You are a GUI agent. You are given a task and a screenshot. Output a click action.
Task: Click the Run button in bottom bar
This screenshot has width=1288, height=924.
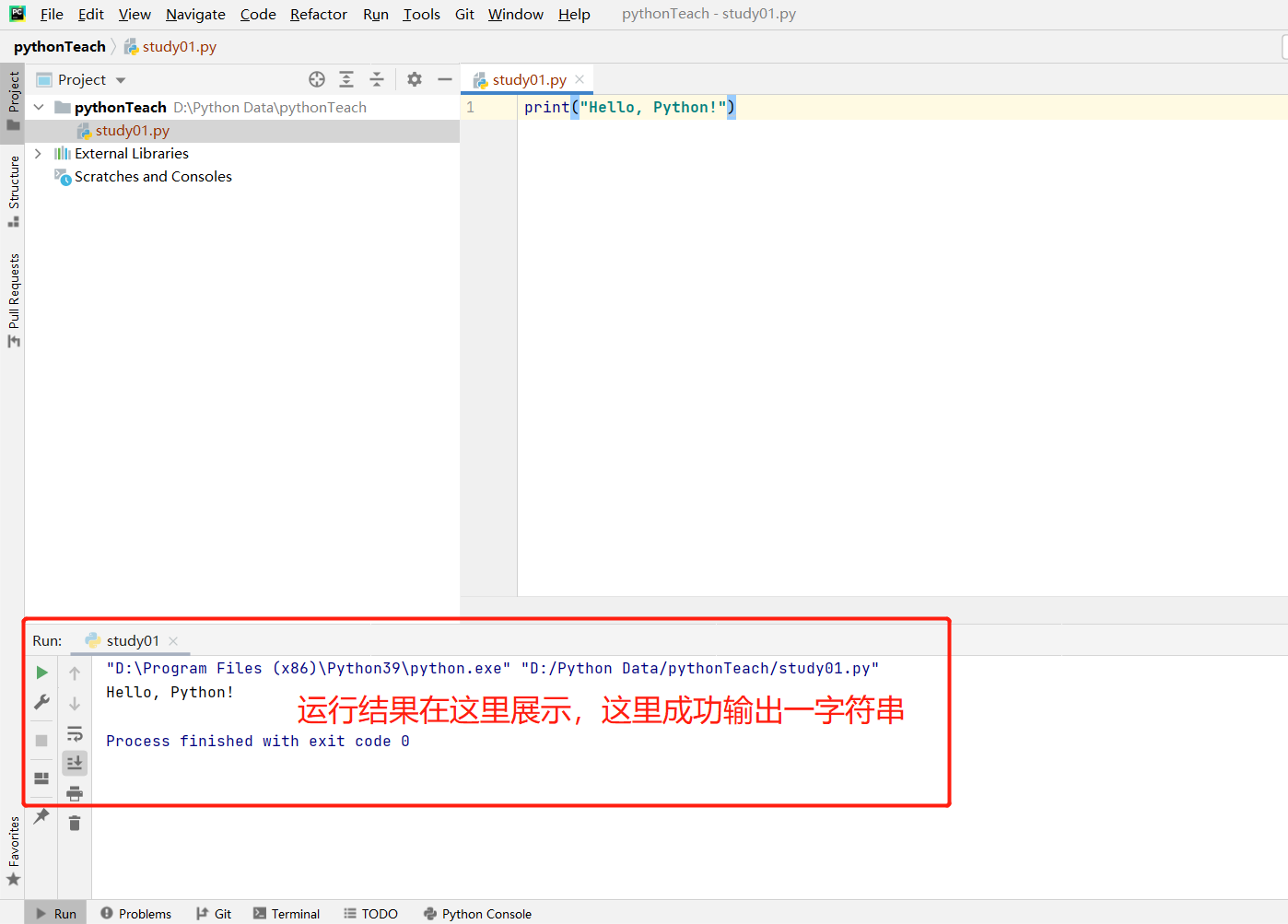(x=56, y=913)
